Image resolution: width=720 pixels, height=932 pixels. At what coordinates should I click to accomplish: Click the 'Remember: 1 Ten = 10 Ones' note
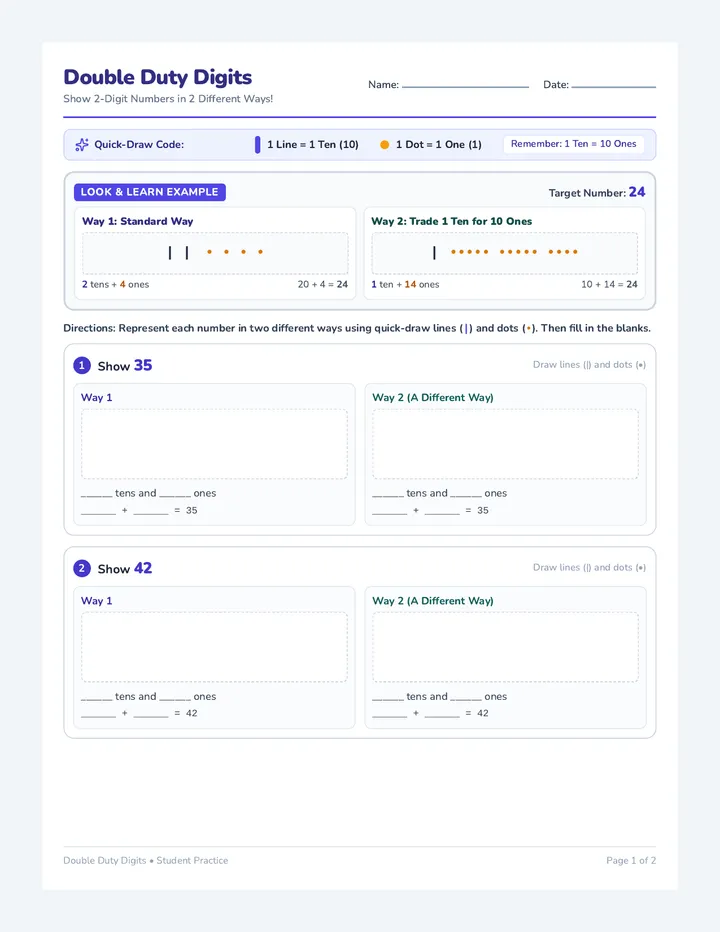pos(574,144)
